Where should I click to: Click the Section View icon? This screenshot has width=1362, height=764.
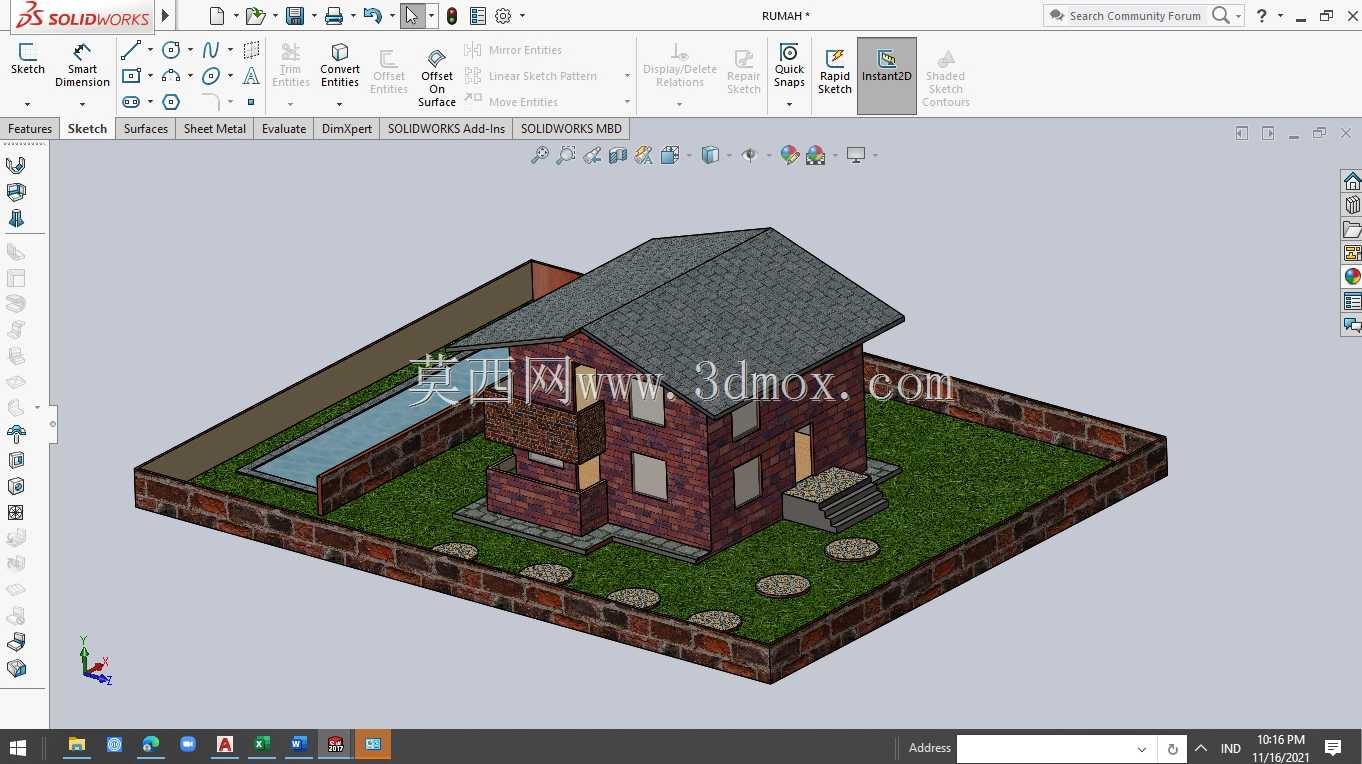[x=618, y=155]
